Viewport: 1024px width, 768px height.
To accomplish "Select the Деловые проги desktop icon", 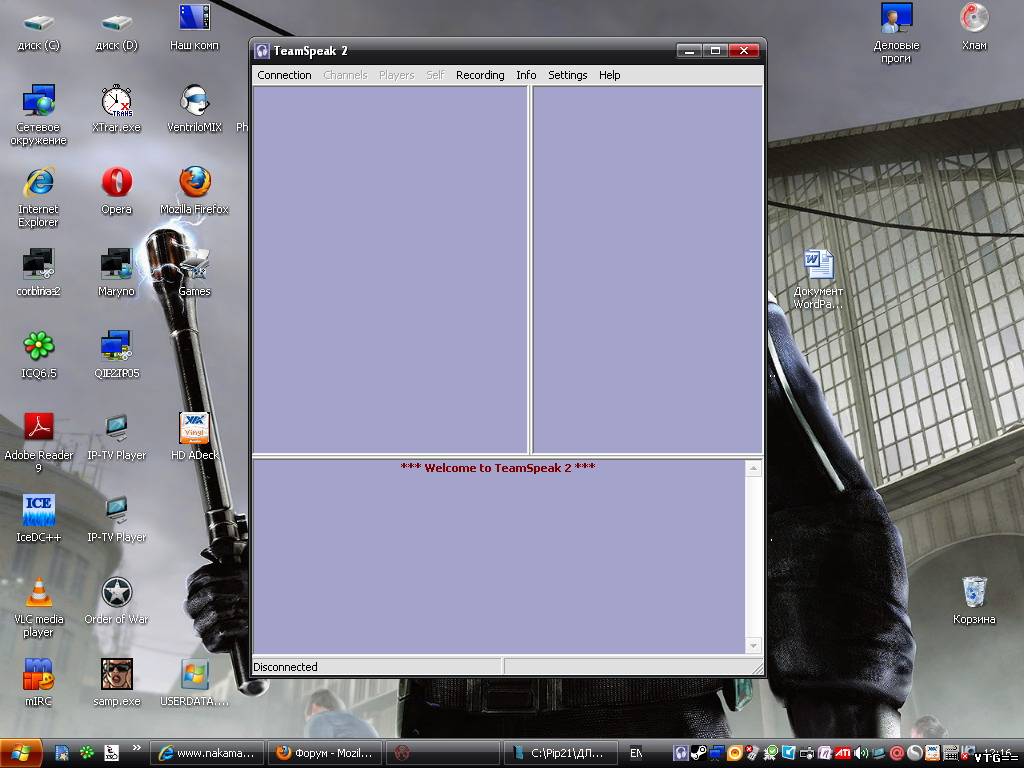I will (x=896, y=33).
